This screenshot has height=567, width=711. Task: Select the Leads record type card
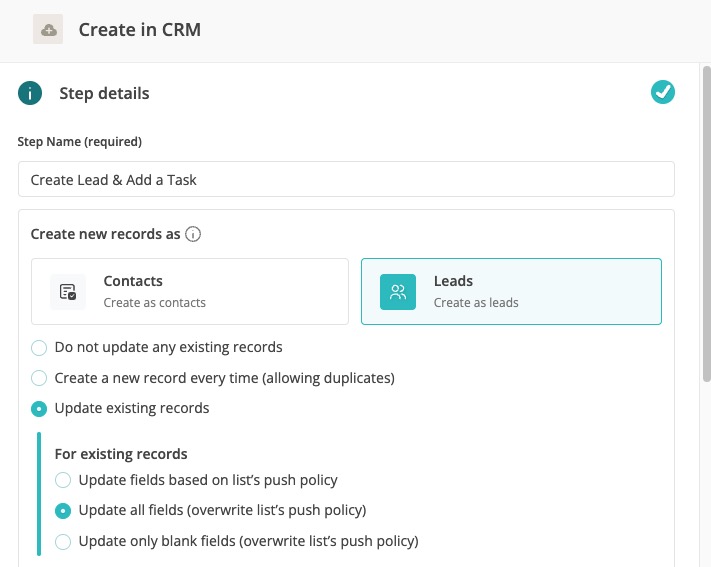coord(511,292)
